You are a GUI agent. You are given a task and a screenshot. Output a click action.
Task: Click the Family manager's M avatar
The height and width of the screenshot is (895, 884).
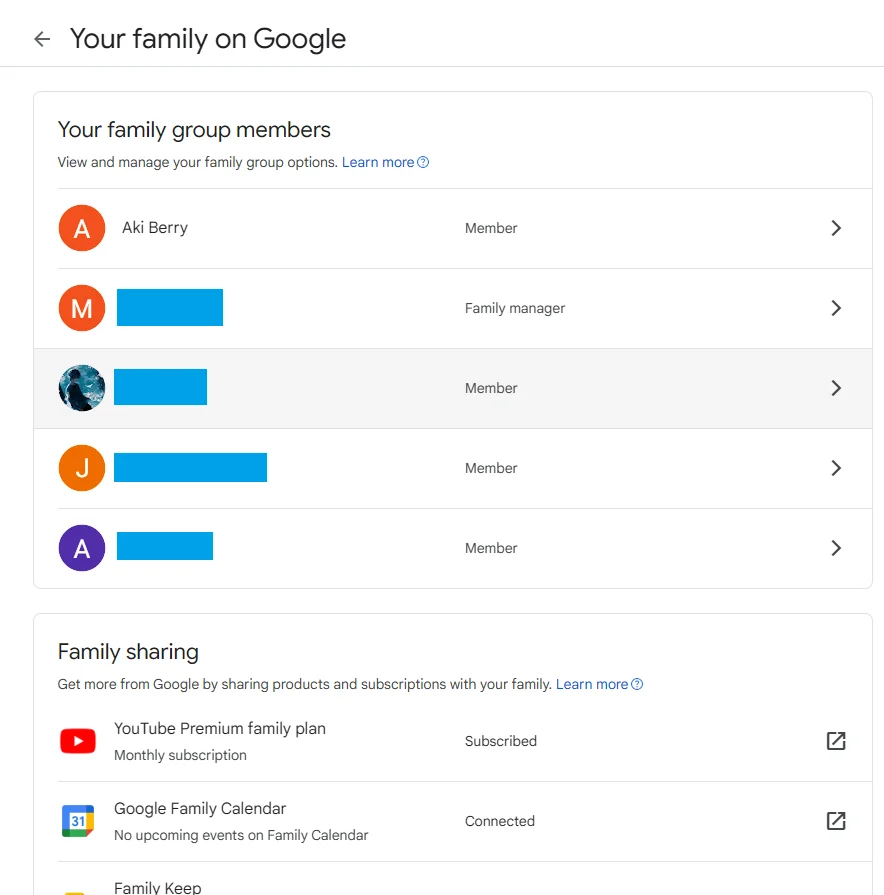[82, 308]
